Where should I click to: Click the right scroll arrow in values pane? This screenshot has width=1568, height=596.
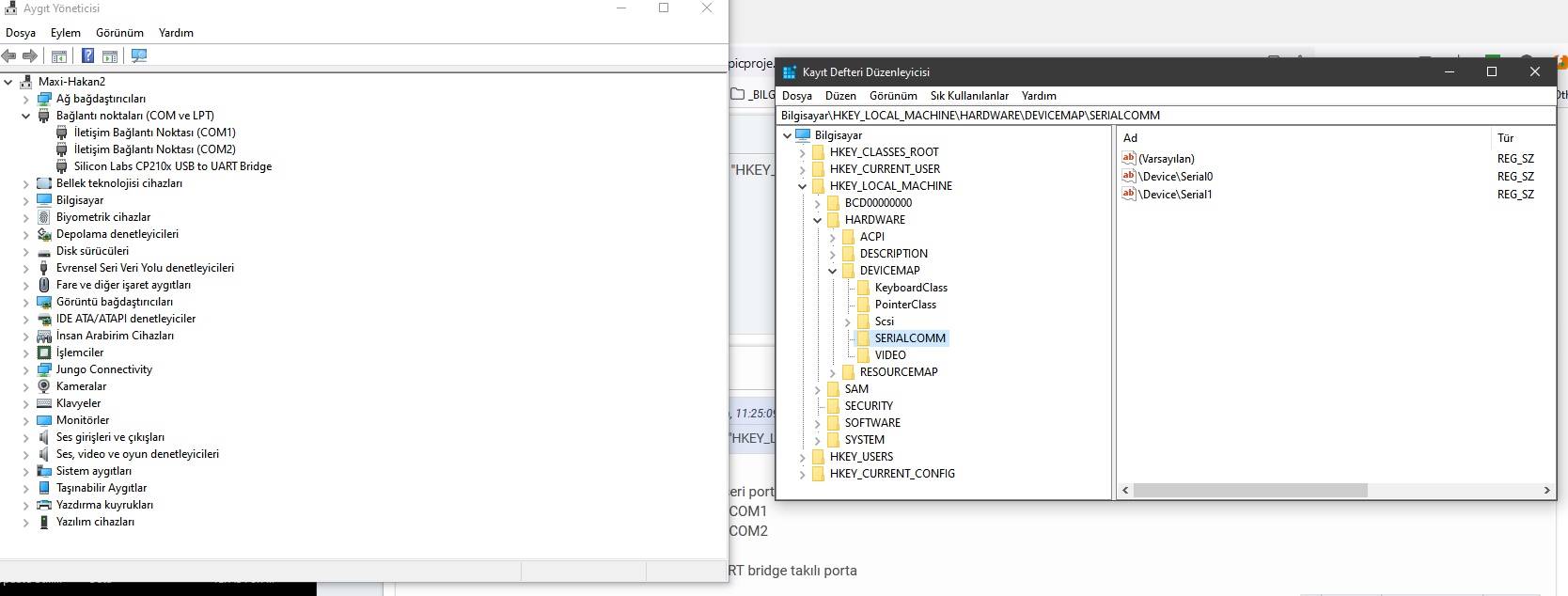pyautogui.click(x=1546, y=491)
